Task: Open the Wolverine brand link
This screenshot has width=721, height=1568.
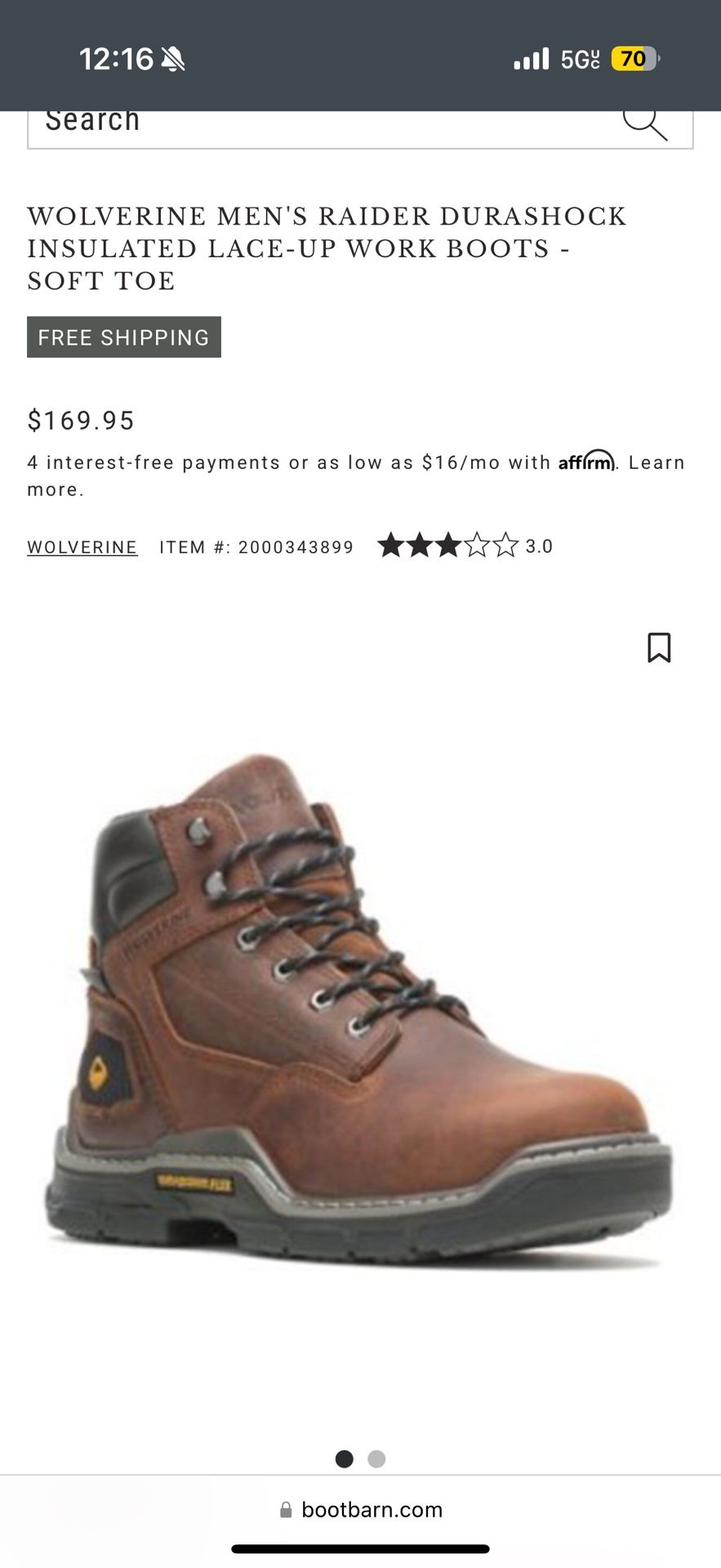Action: point(82,547)
